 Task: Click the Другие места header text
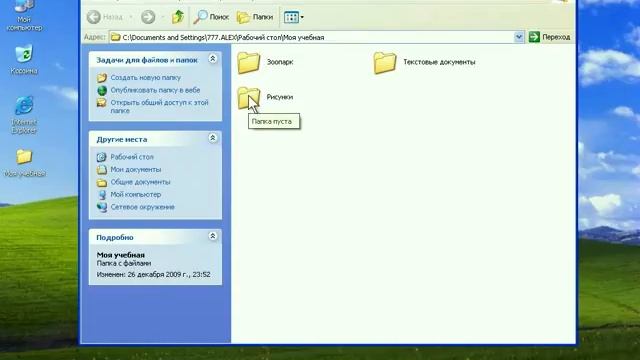(122, 139)
